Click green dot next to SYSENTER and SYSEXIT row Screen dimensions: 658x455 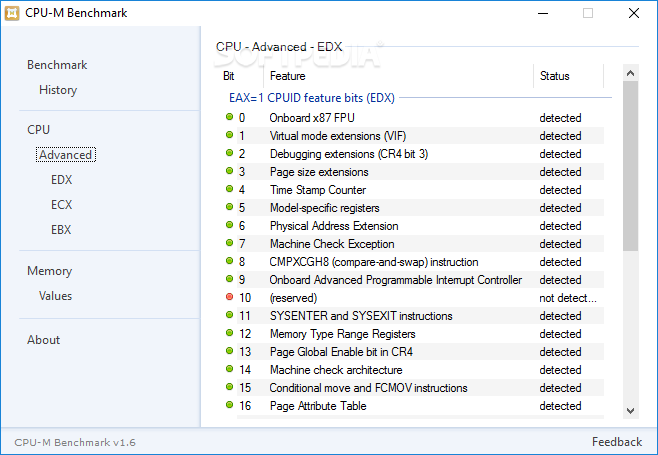point(230,315)
